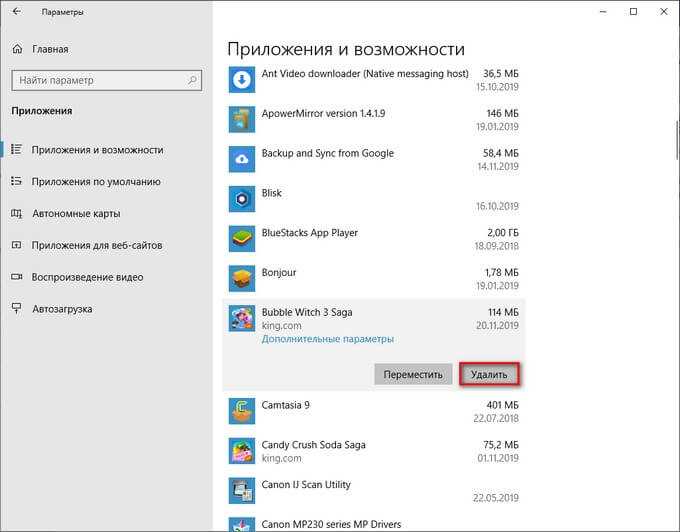
Task: Open the Автозагрузка section
Action: pos(62,309)
